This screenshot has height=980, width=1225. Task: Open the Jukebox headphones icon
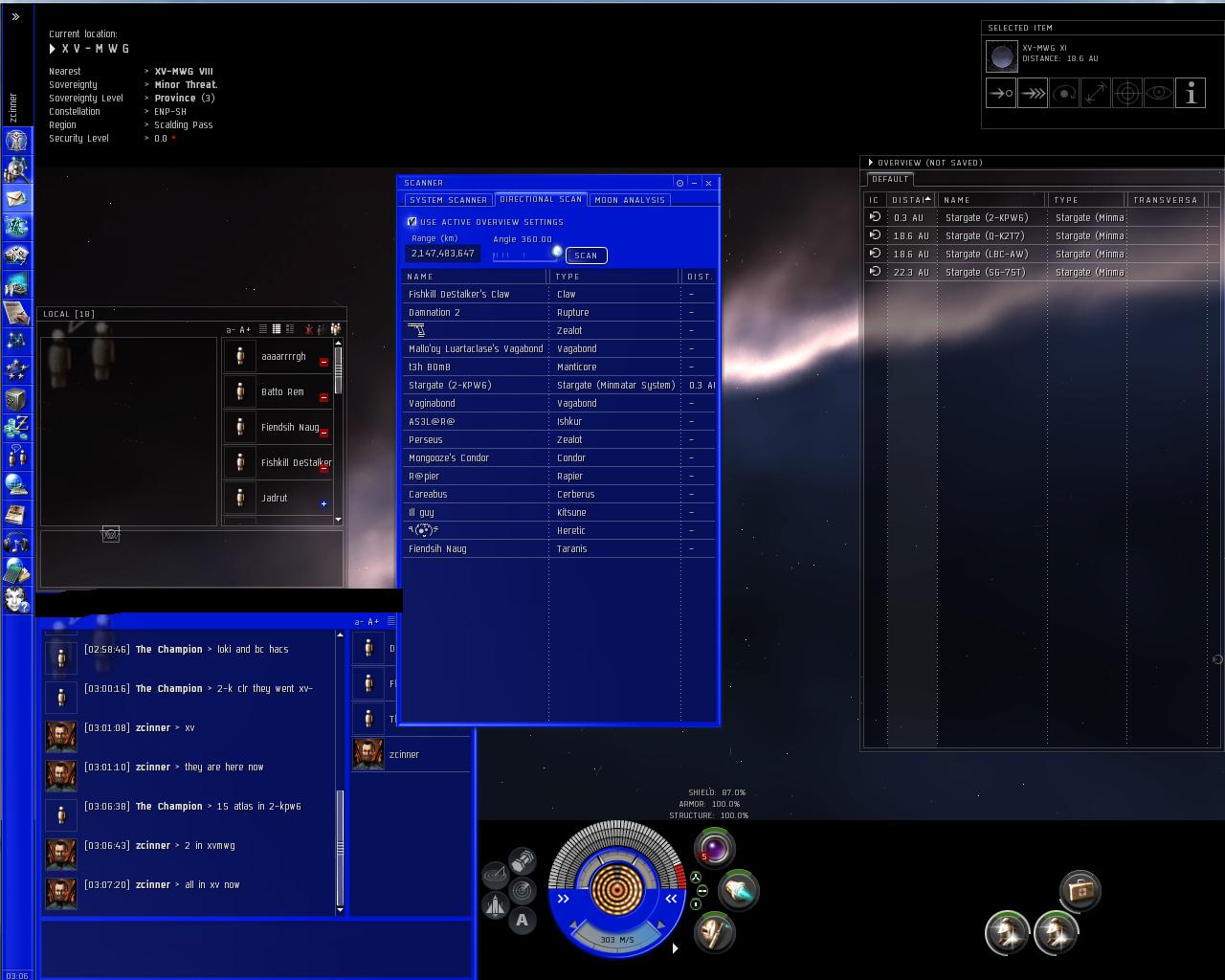pos(16,543)
